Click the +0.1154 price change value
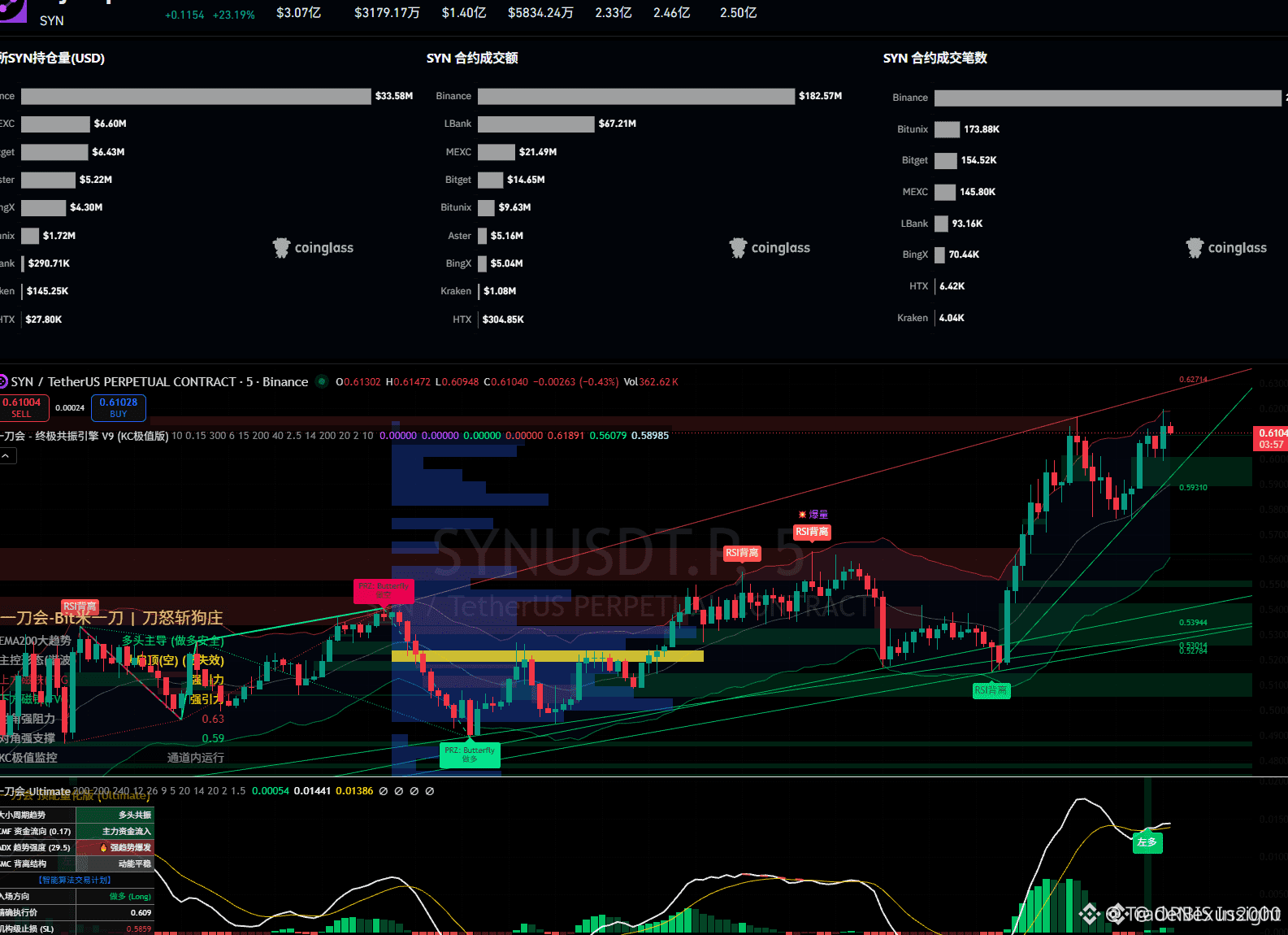This screenshot has height=935, width=1288. point(184,15)
